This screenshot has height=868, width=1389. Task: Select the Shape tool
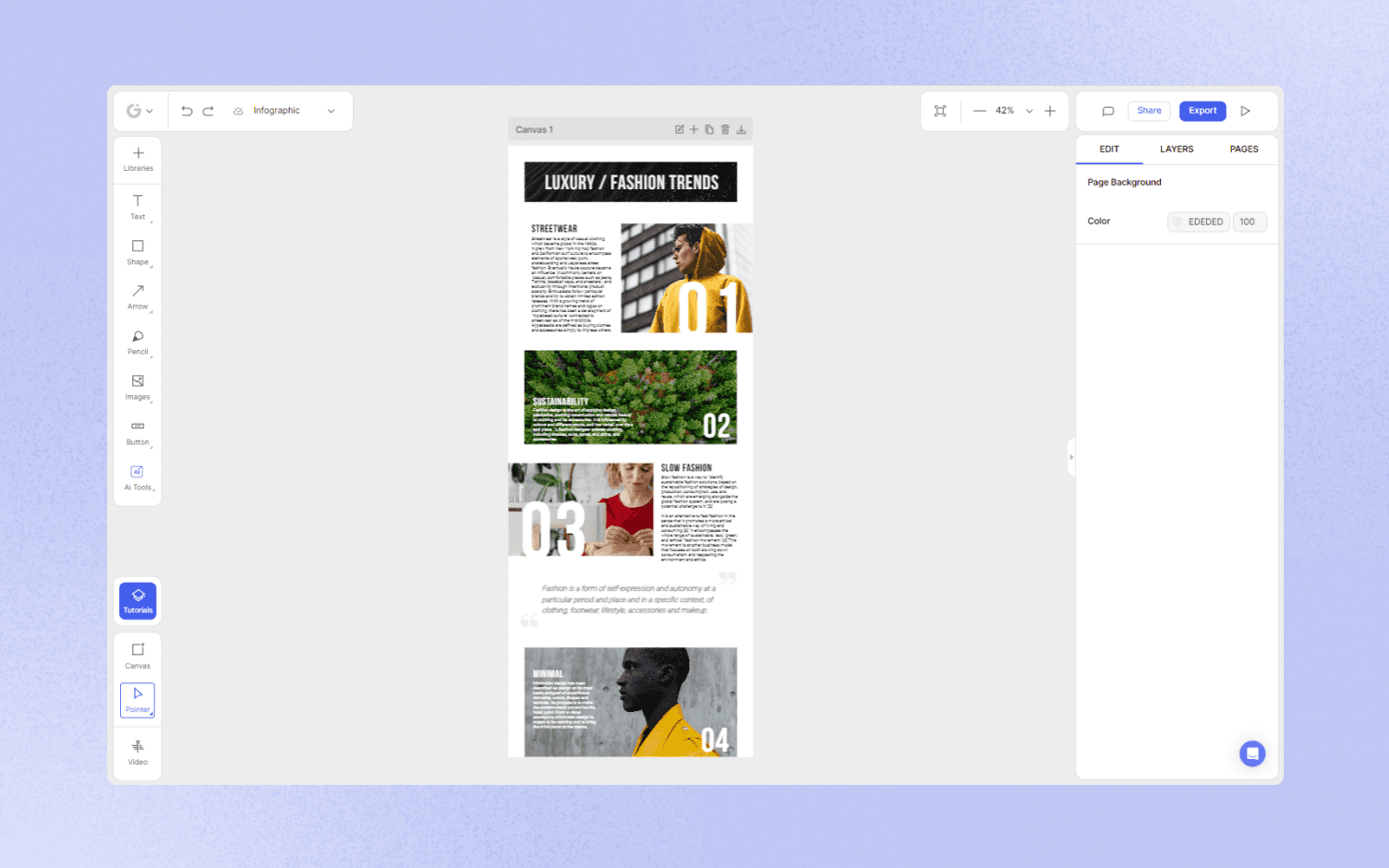pyautogui.click(x=137, y=253)
